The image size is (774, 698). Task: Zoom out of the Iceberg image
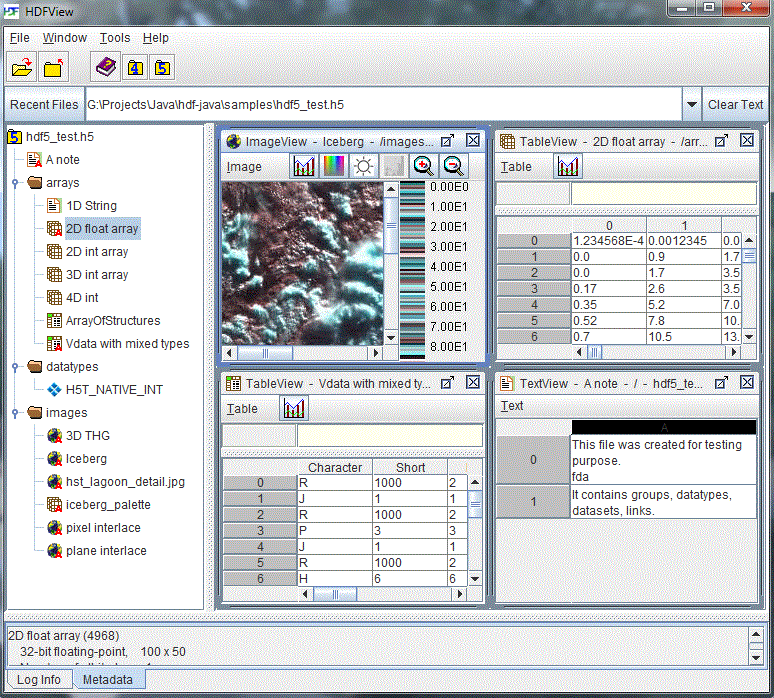[x=453, y=166]
